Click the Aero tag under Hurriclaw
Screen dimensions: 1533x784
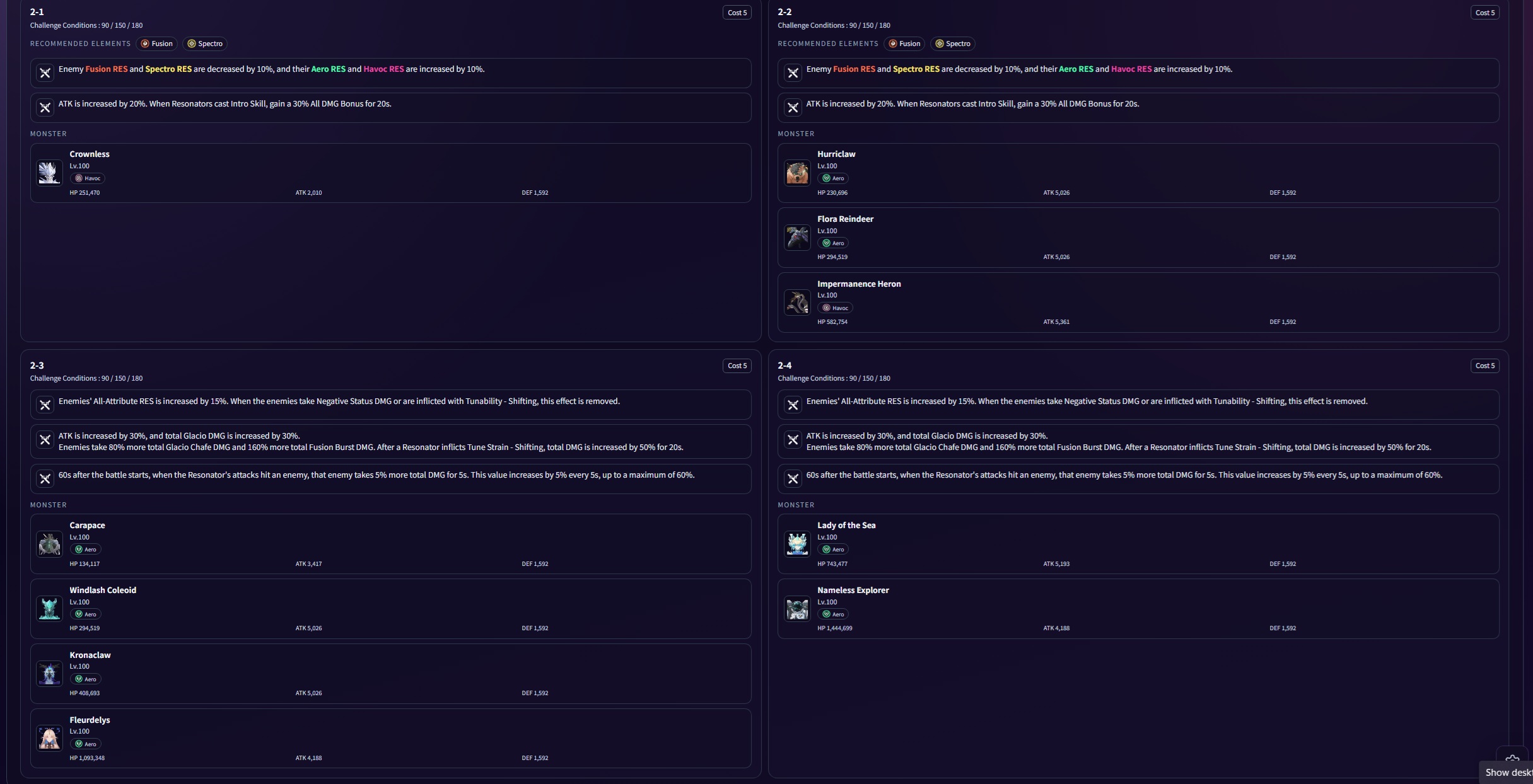pyautogui.click(x=833, y=178)
